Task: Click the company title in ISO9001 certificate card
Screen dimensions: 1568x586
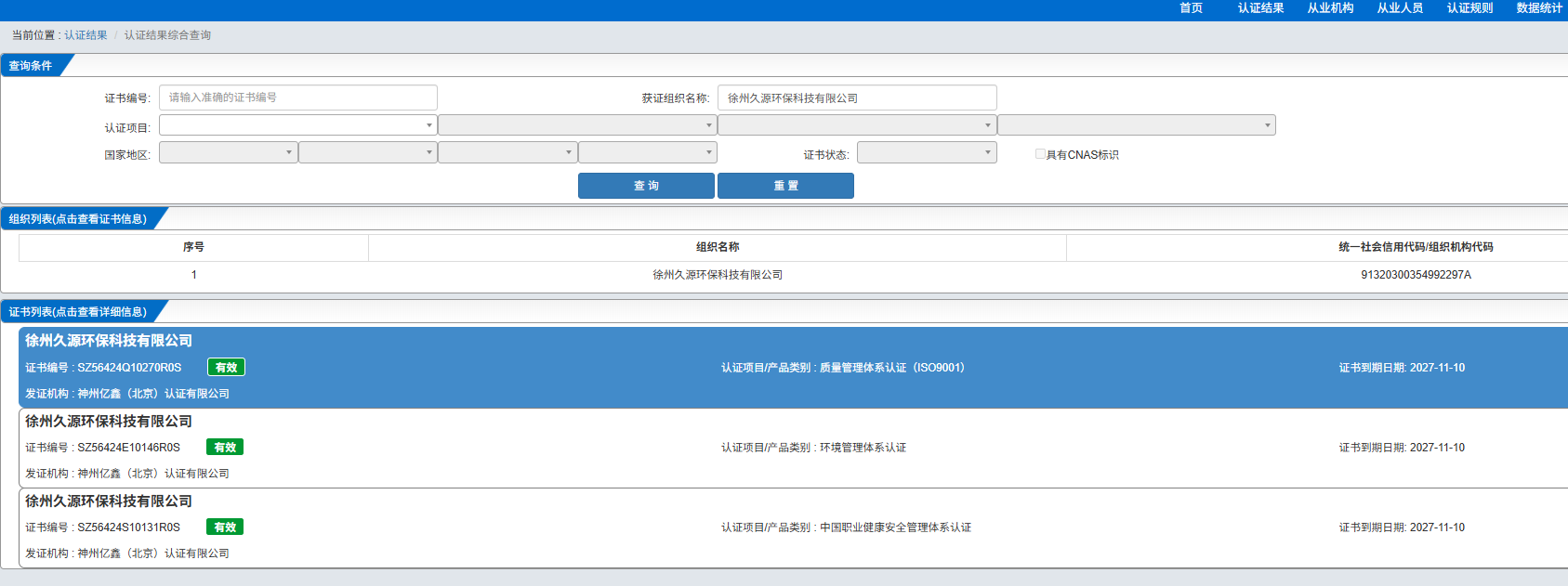Action: [x=109, y=341]
